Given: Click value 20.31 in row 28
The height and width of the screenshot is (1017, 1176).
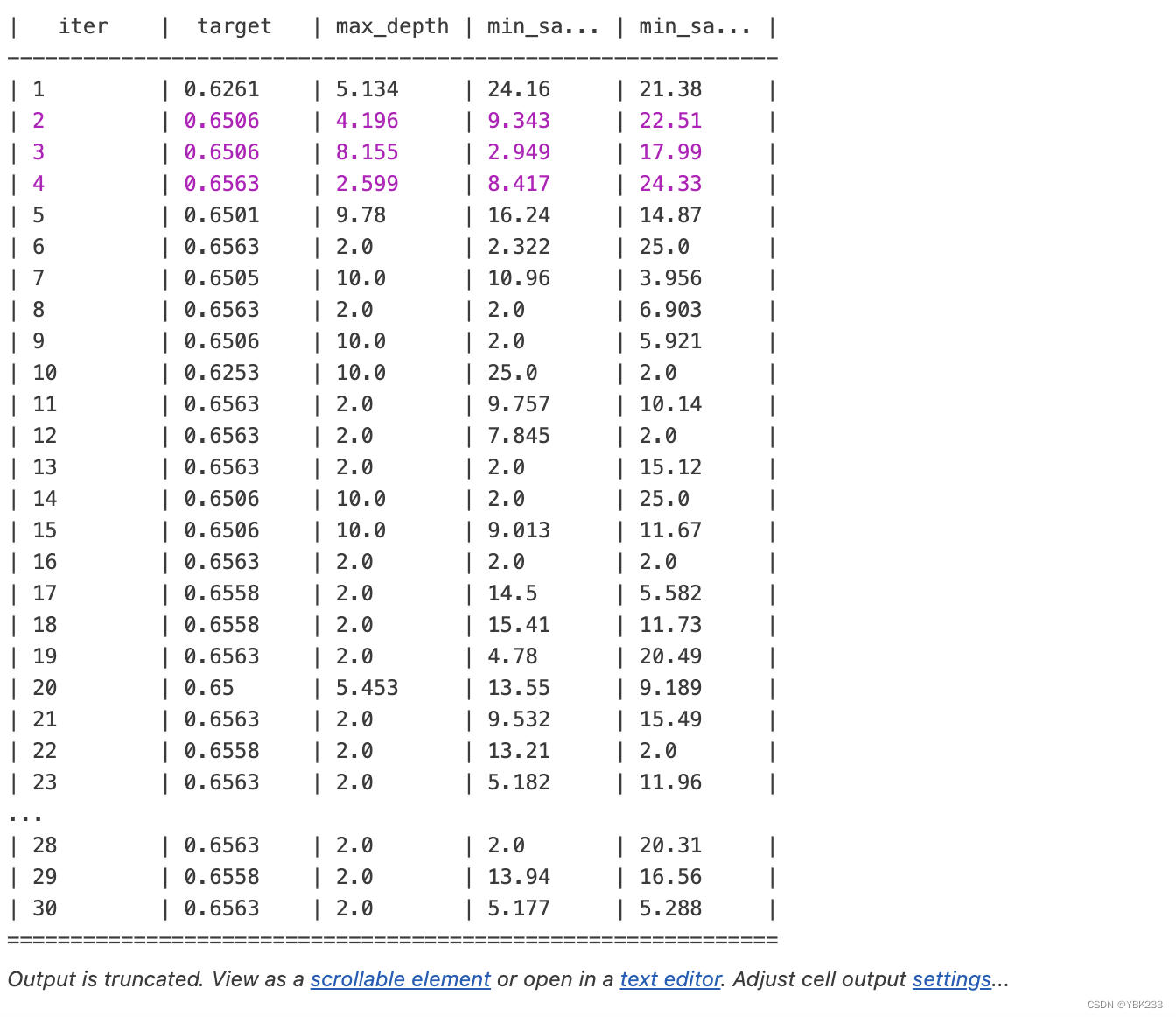Looking at the screenshot, I should [670, 845].
